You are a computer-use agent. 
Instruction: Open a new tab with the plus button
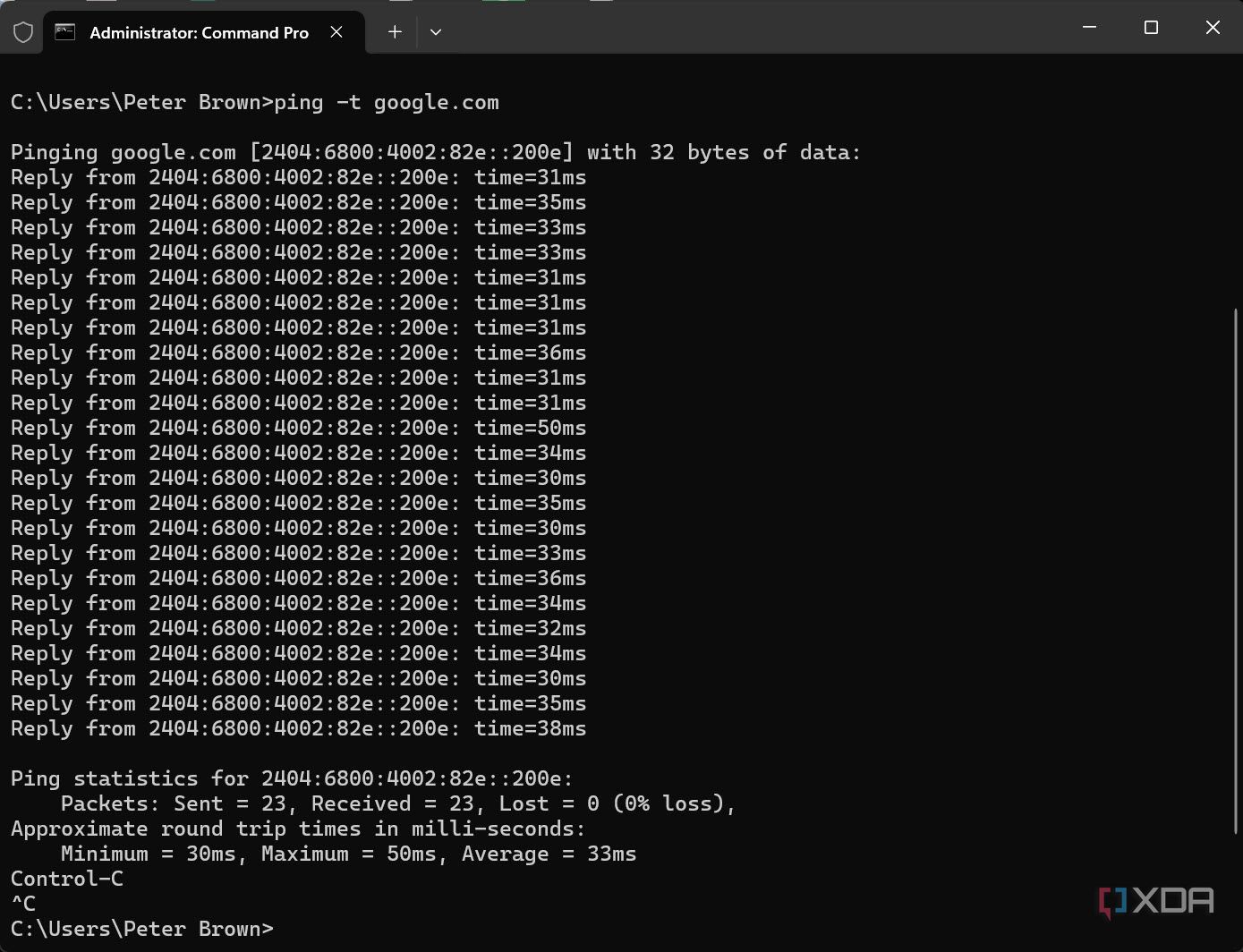(x=395, y=32)
